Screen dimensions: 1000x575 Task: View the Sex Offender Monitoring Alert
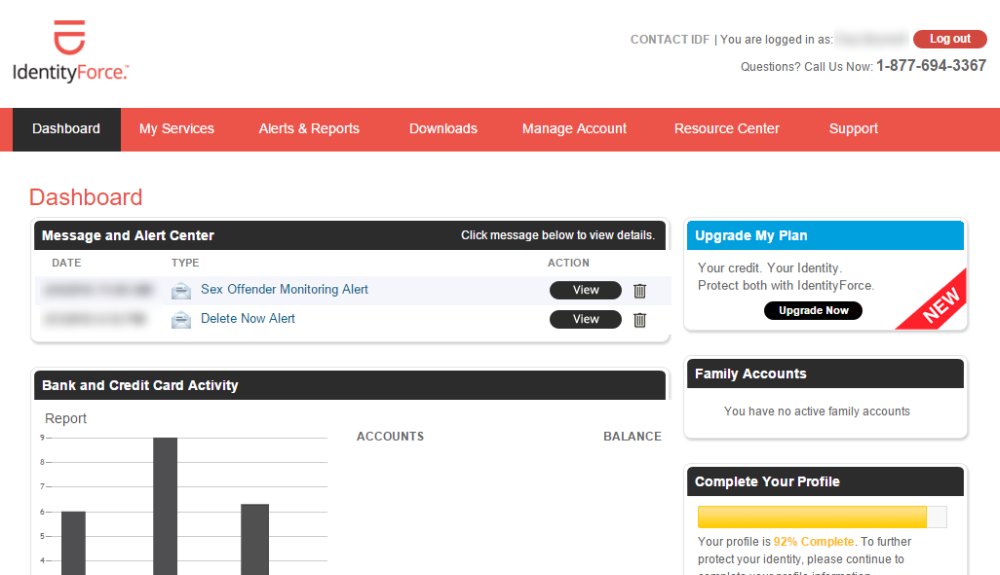click(585, 290)
